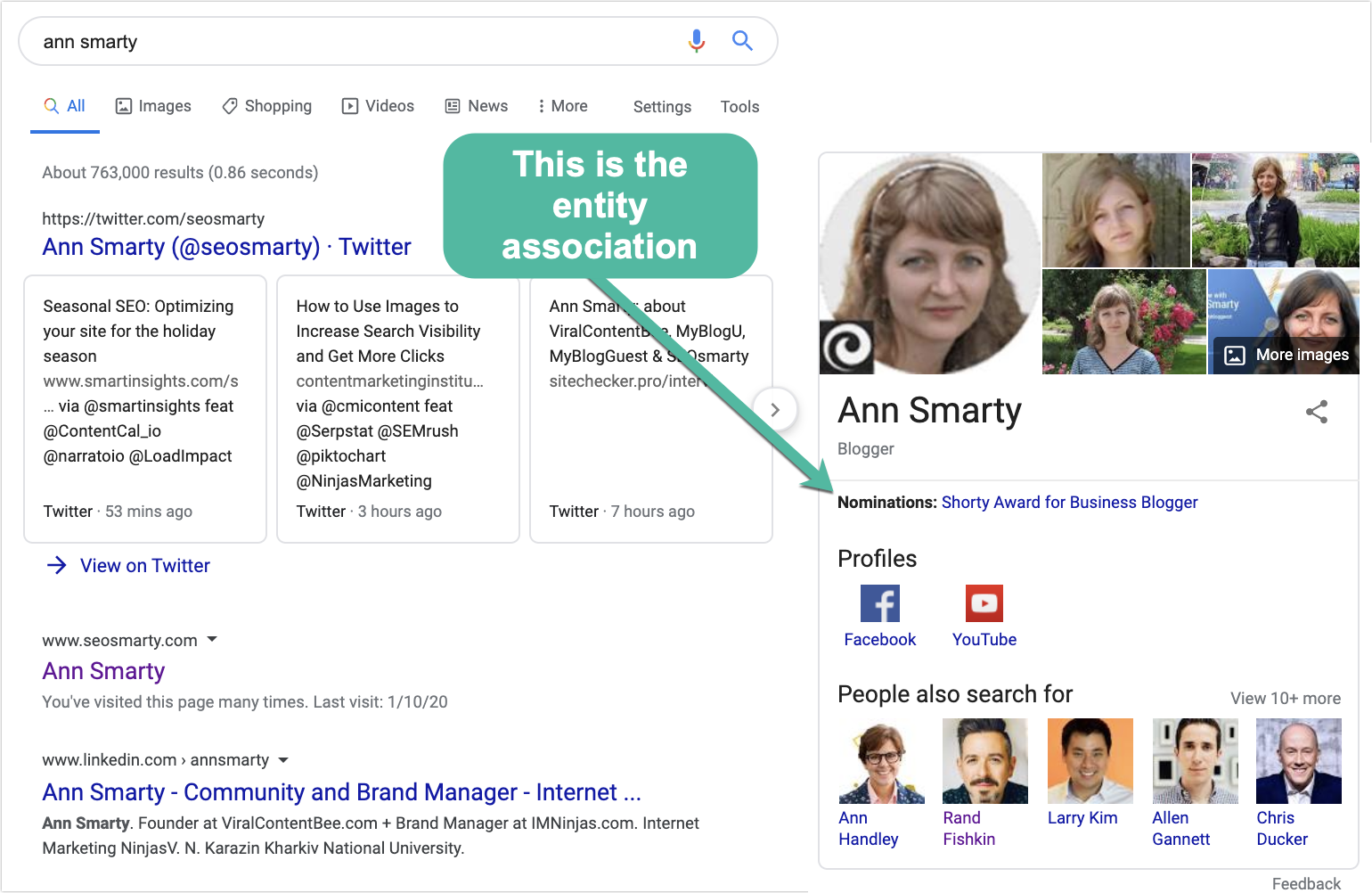Screen dimensions: 1372x893
Task: Click the search box containing 'ann smarty'
Action: tap(397, 41)
